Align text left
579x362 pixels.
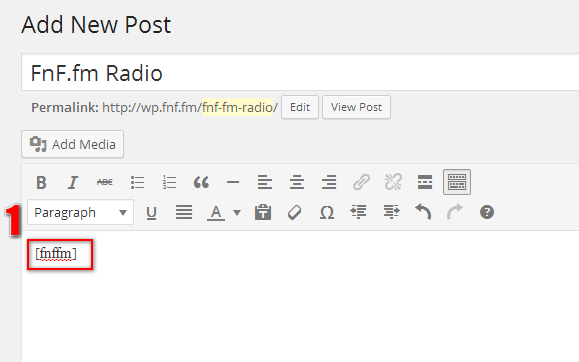point(265,182)
